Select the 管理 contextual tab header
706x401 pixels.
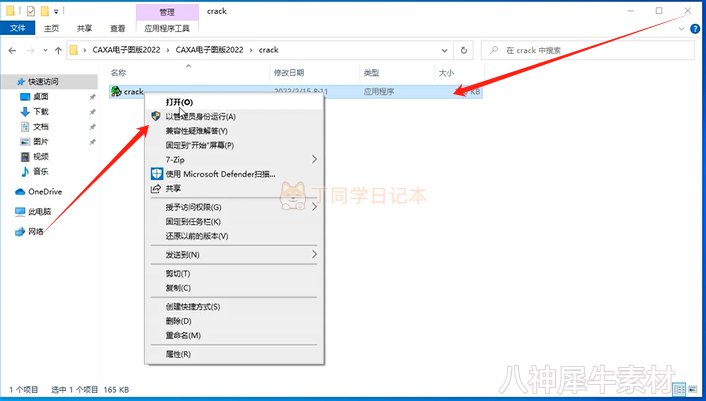click(167, 12)
